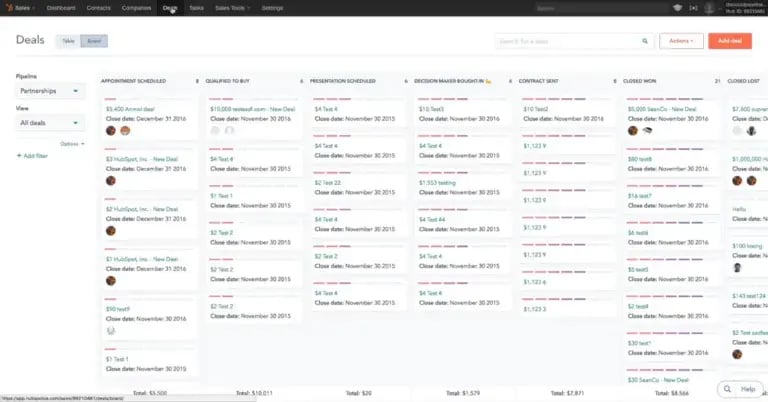The width and height of the screenshot is (768, 402).
Task: Open the $4 Test 44 deal
Action: (x=432, y=219)
